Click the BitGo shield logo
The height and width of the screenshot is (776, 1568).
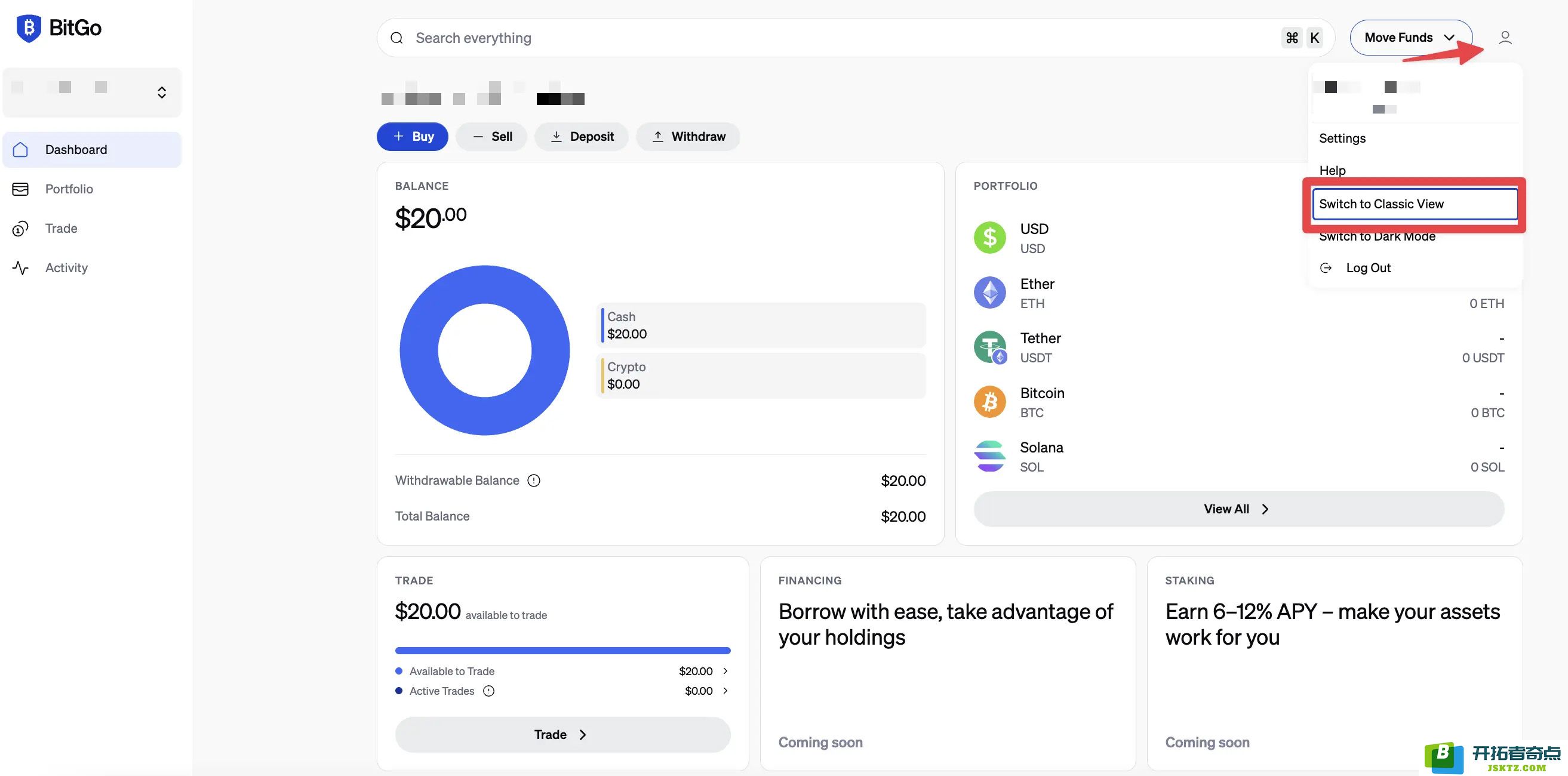(29, 28)
